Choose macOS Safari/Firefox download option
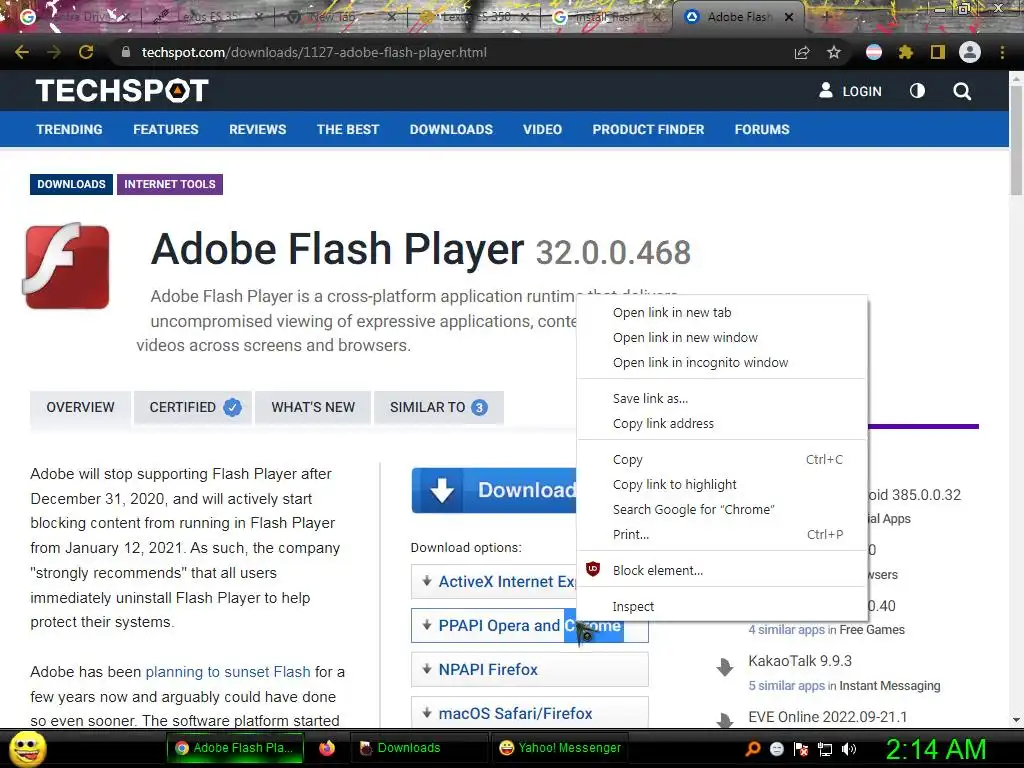Viewport: 1024px width, 768px height. coord(530,712)
